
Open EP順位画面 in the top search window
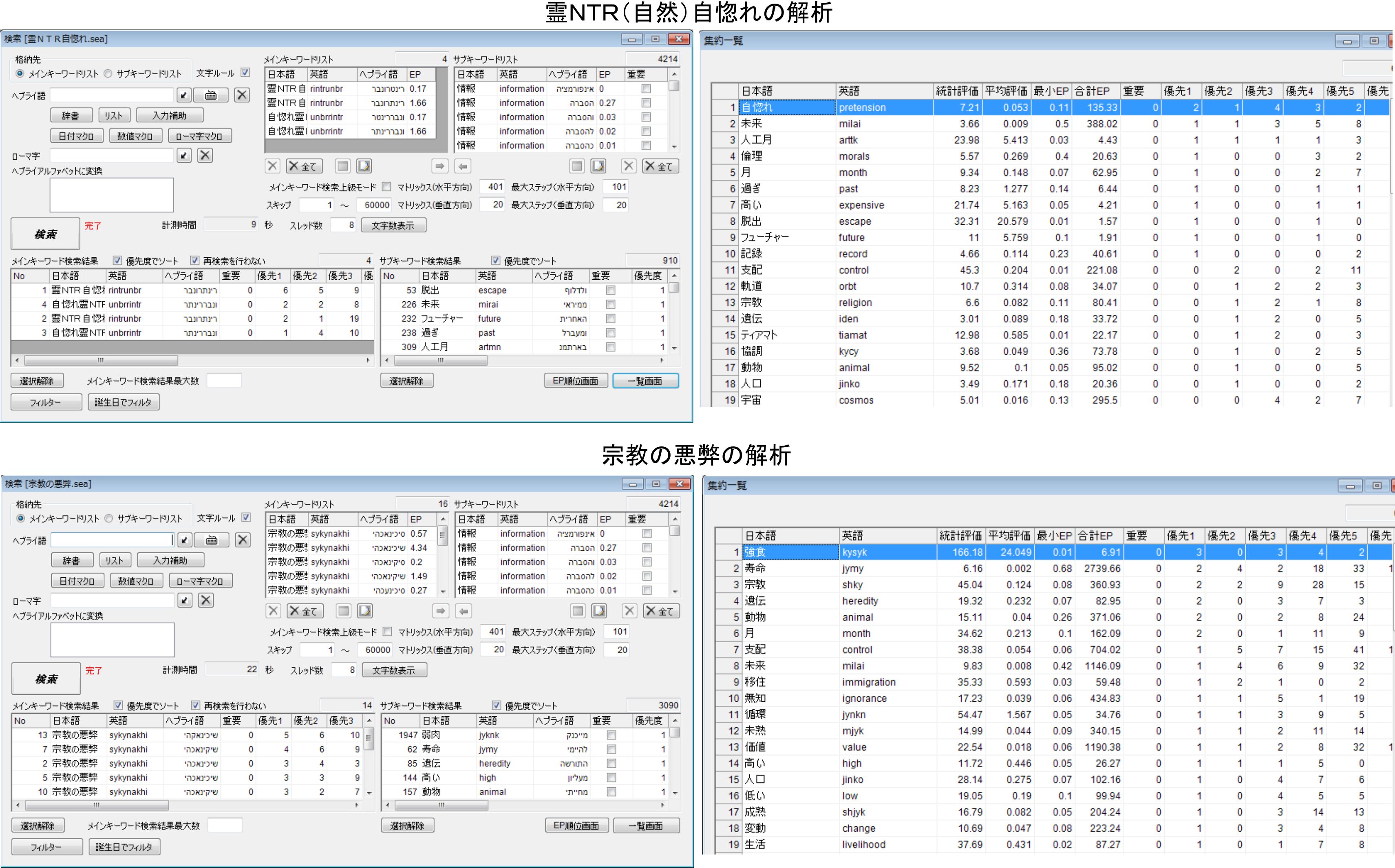point(576,381)
